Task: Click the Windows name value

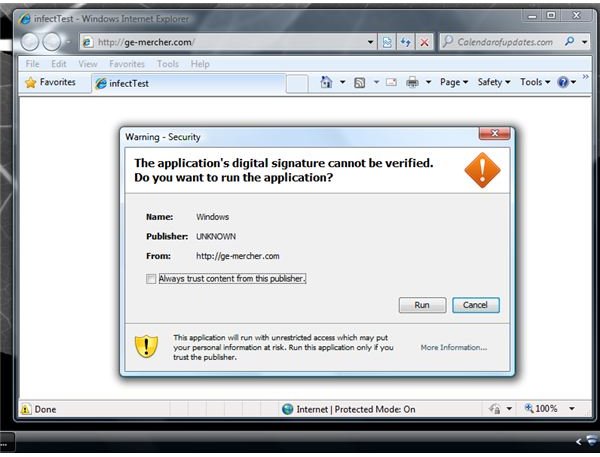Action: tap(212, 217)
